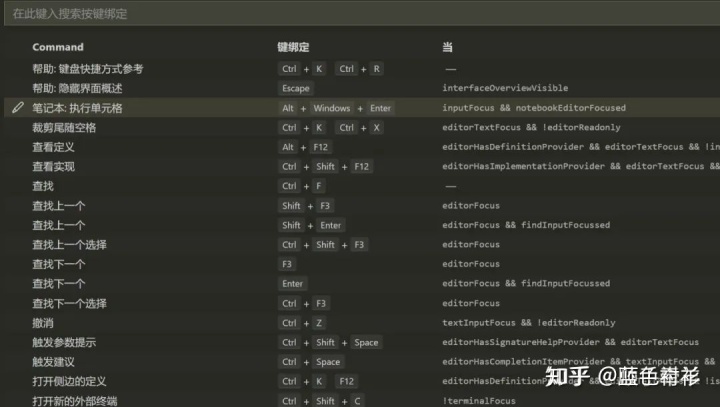Select 查找下一个 row bound to F3

tap(362, 264)
